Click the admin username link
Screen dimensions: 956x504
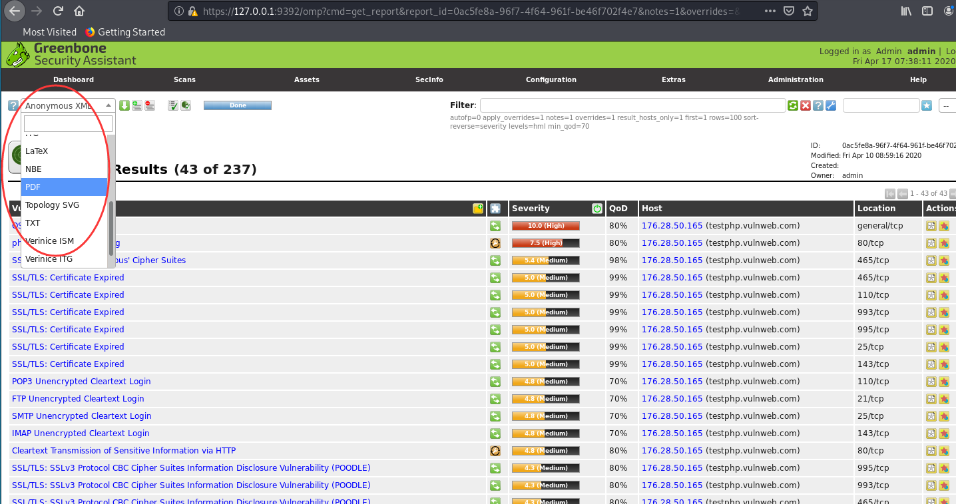[x=921, y=51]
